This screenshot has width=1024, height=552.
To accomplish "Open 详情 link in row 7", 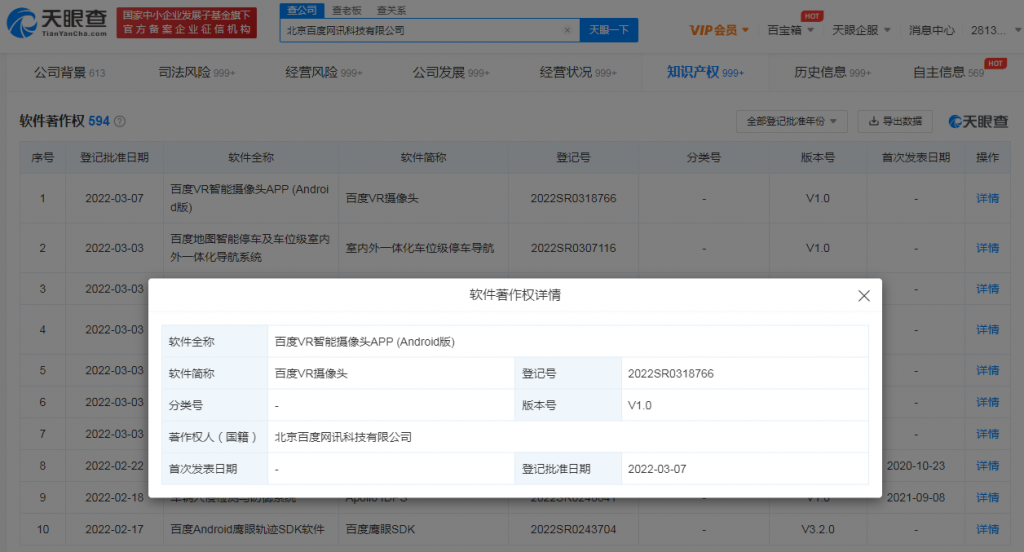I will coord(987,434).
